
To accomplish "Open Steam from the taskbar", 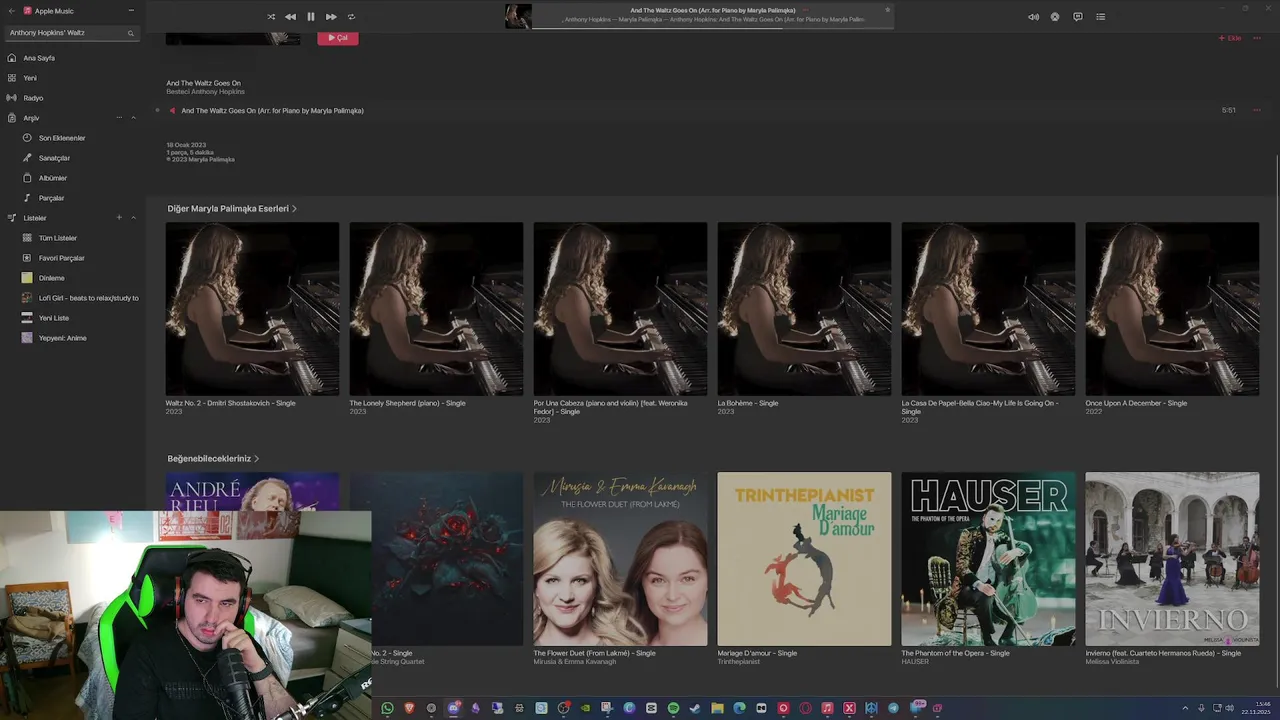I will pyautogui.click(x=695, y=708).
